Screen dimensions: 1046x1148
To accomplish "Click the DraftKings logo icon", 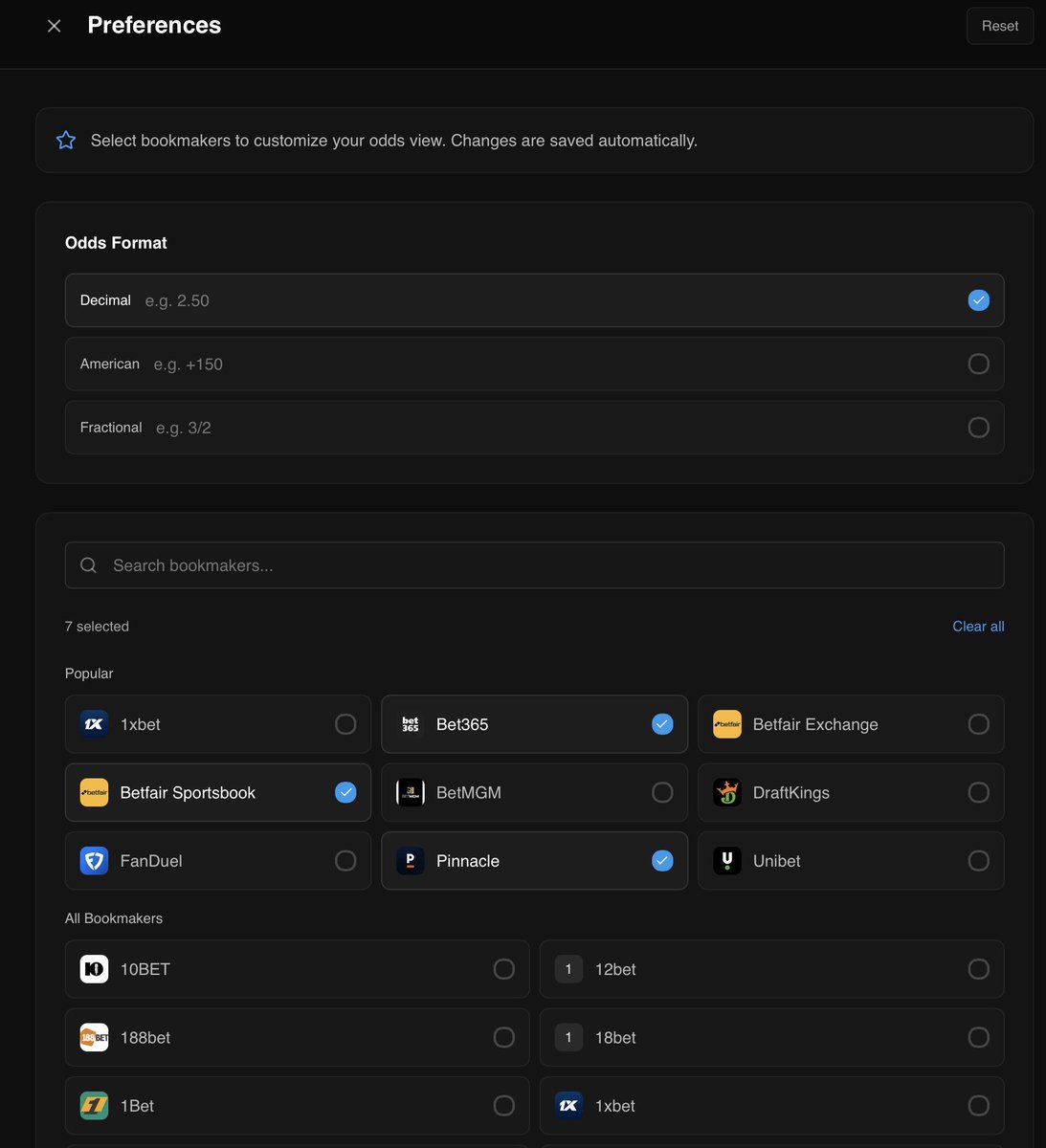I will (727, 792).
